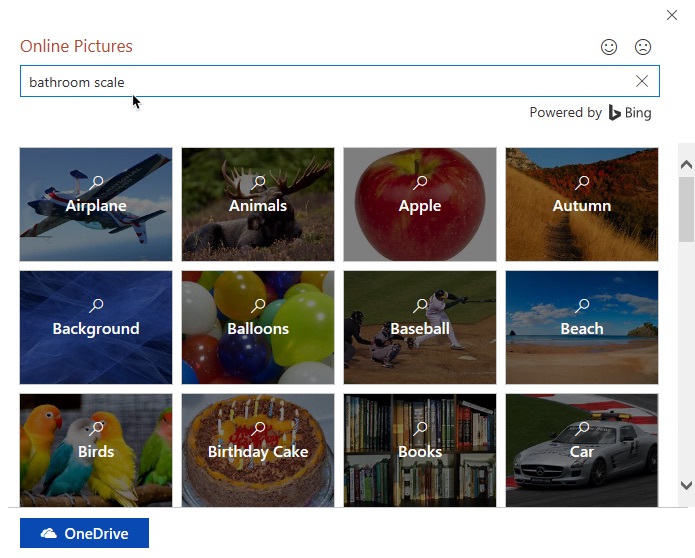Open the Autumn picture category
This screenshot has width=695, height=558.
tap(582, 205)
